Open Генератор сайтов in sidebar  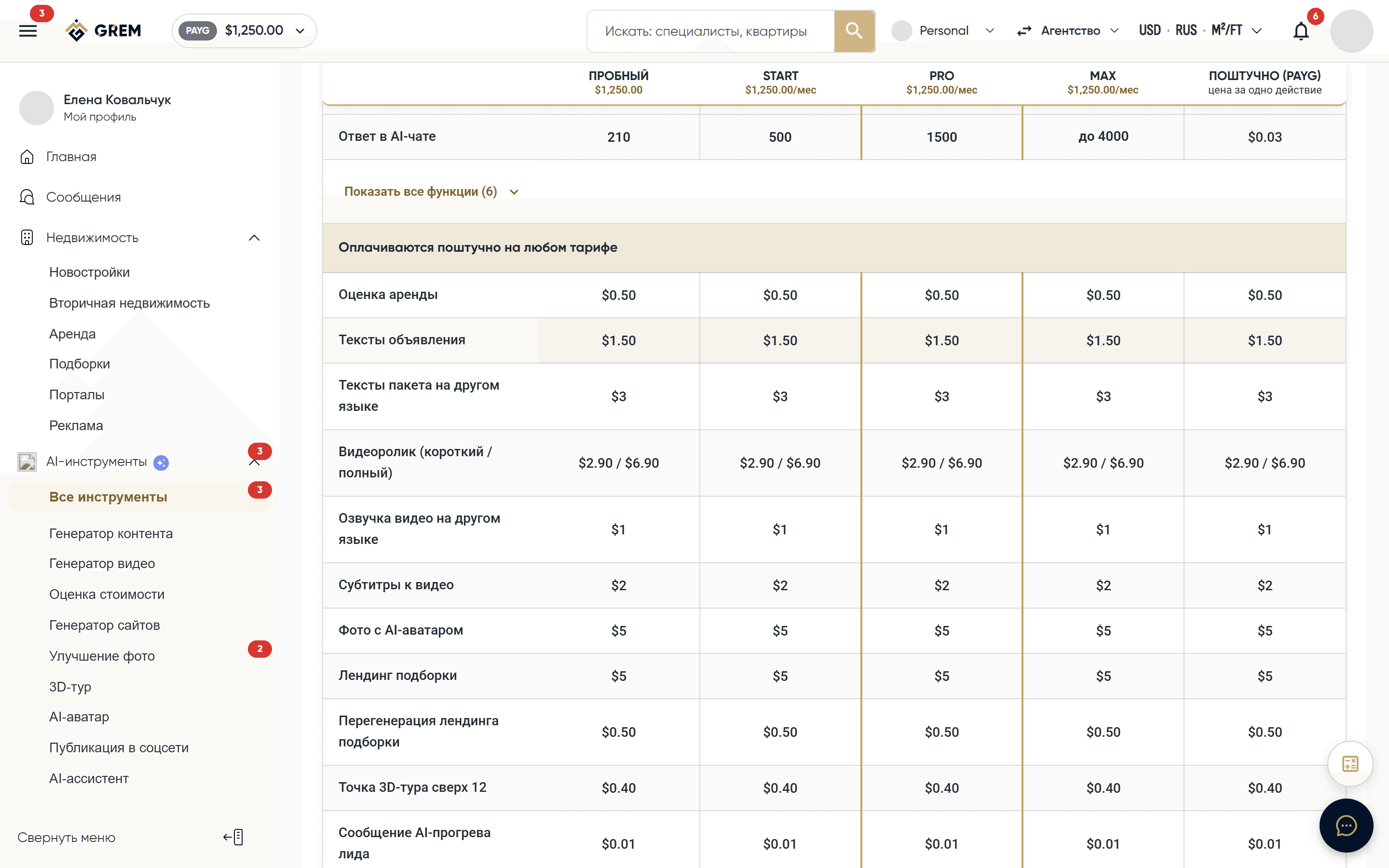pyautogui.click(x=105, y=625)
